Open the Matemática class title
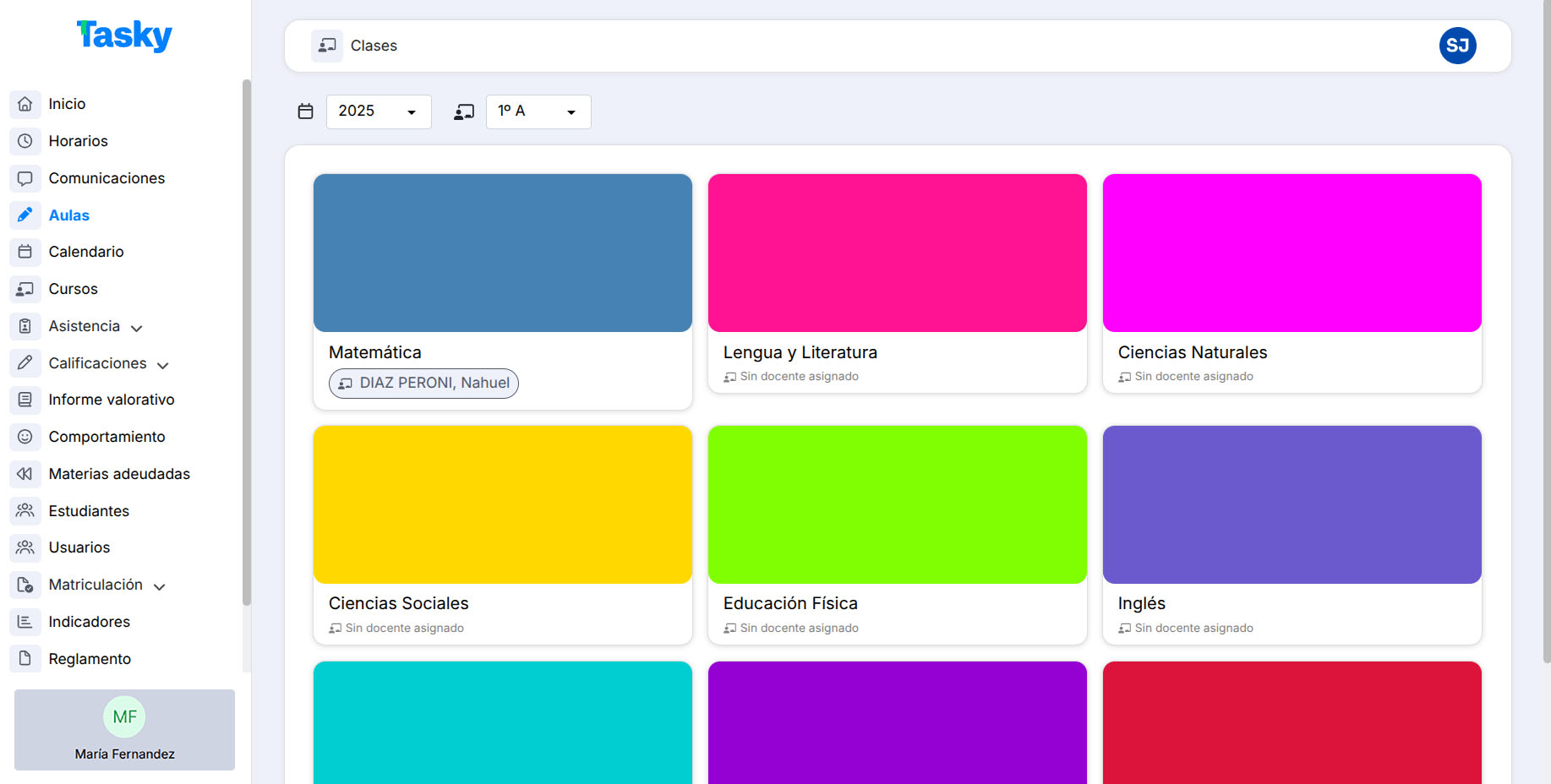The height and width of the screenshot is (784, 1551). click(x=375, y=352)
